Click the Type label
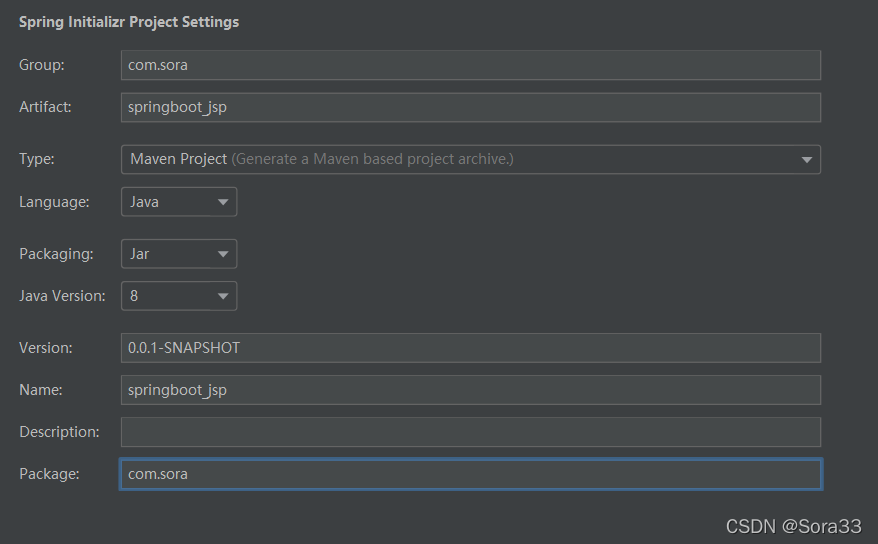Viewport: 878px width, 544px height. [37, 160]
